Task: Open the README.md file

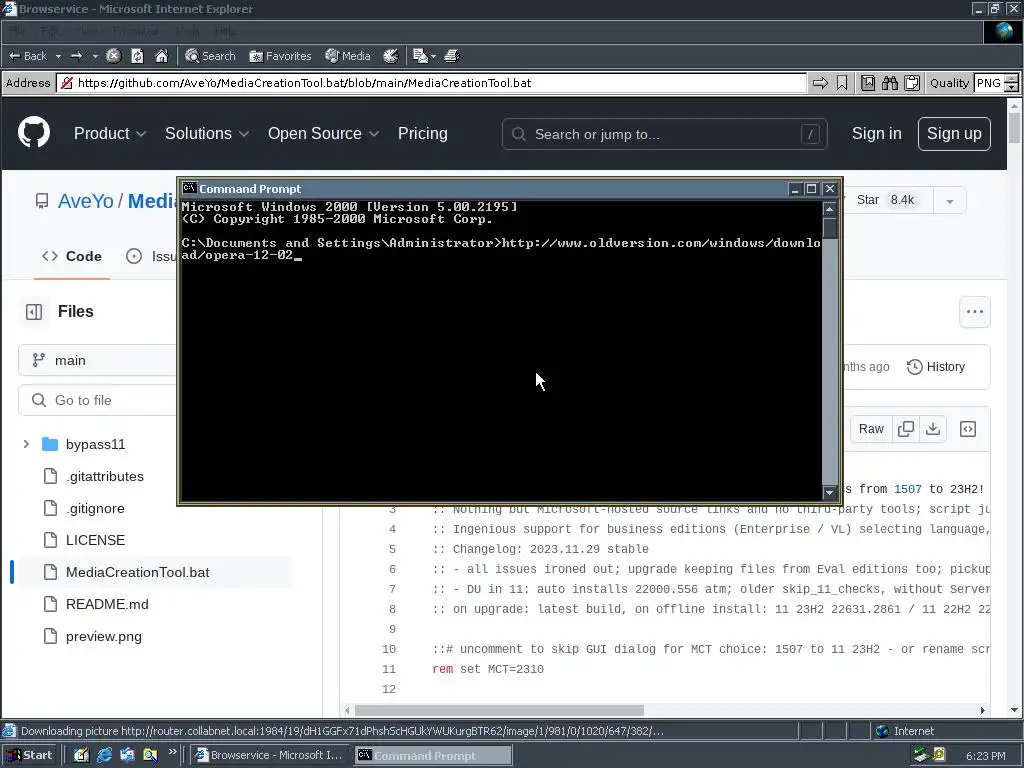Action: (107, 604)
